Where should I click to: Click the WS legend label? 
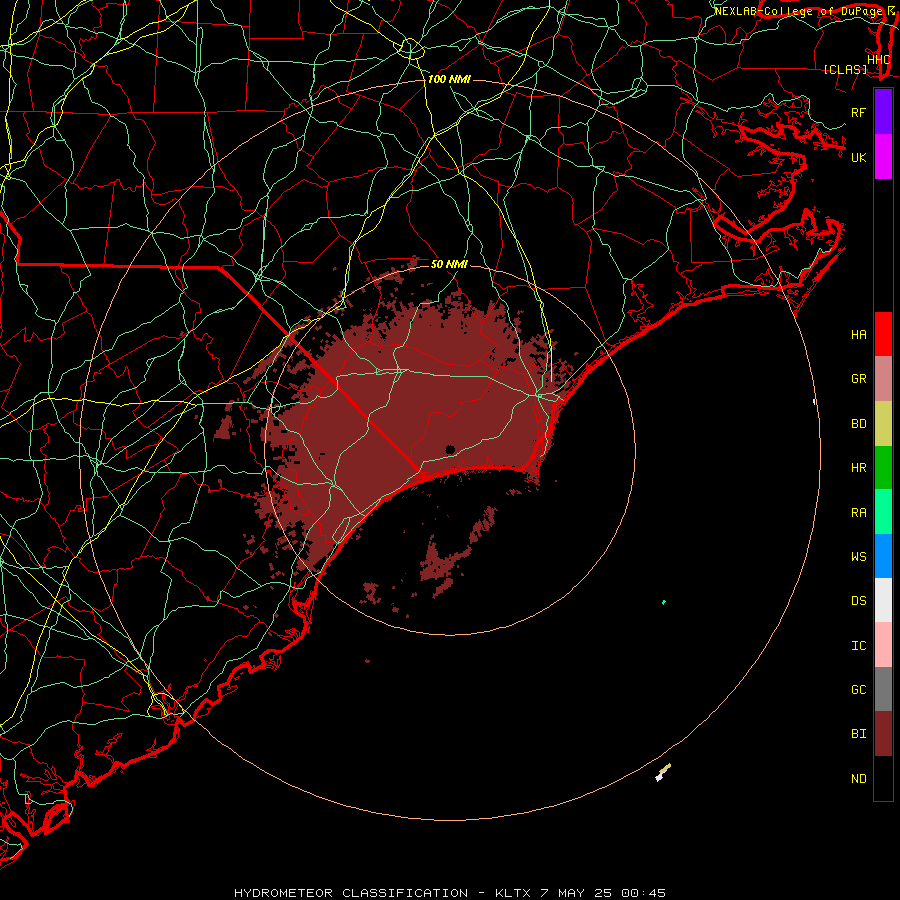(859, 556)
